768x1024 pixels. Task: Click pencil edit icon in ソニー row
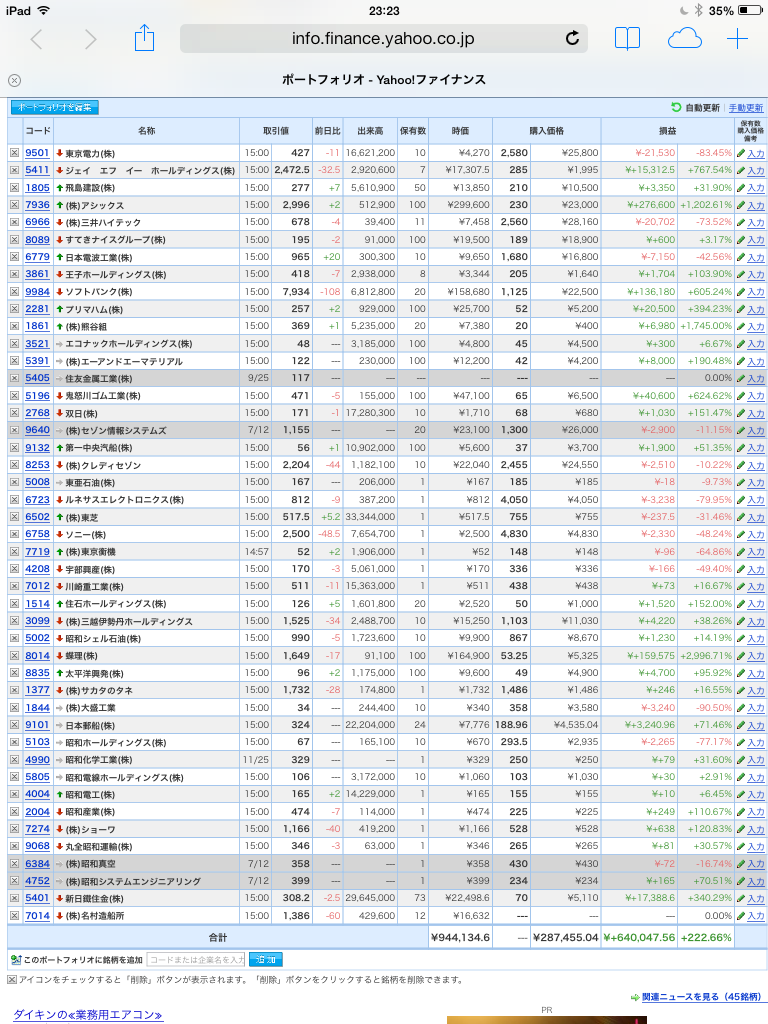[x=741, y=534]
